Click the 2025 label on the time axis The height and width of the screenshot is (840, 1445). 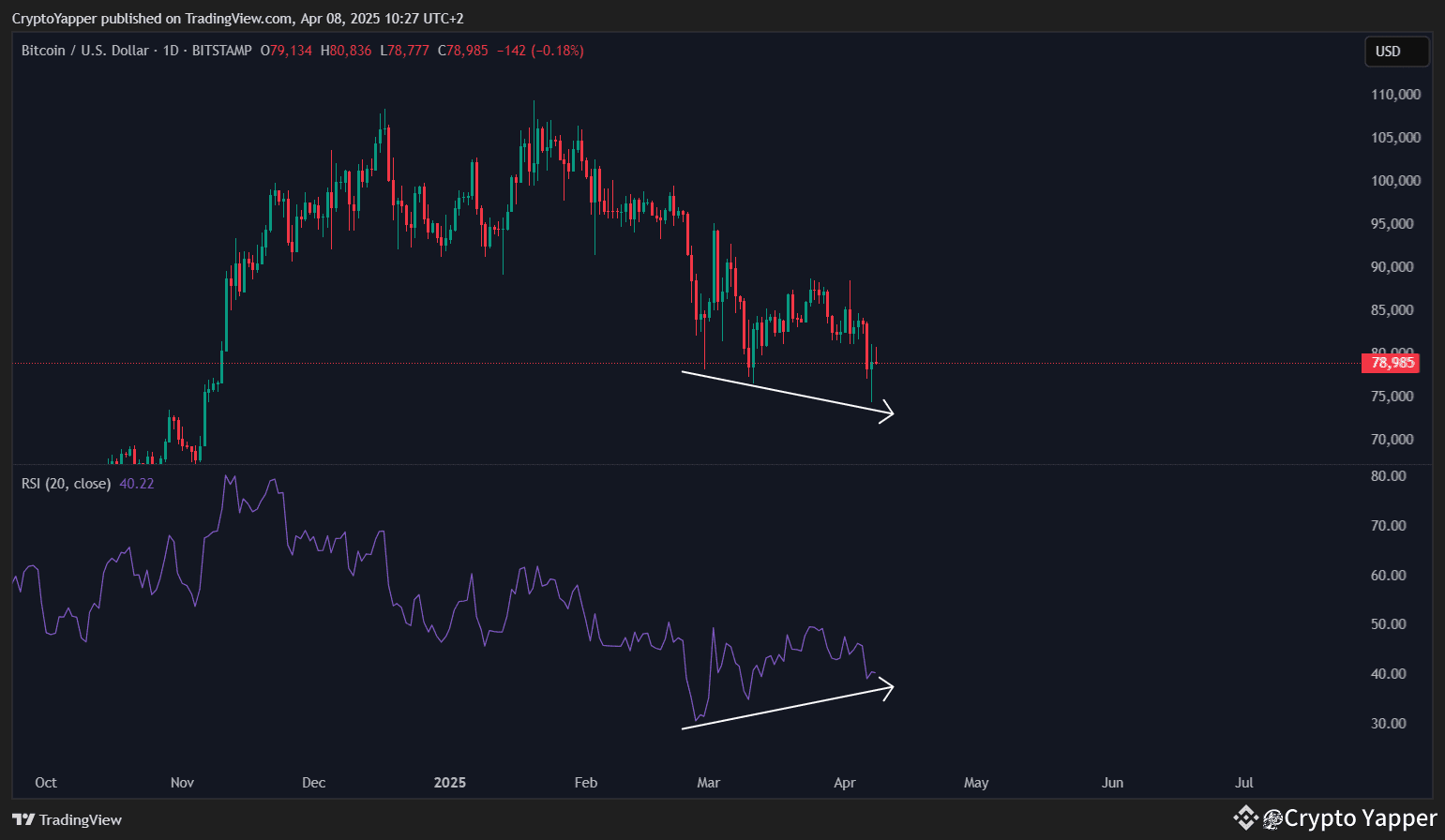click(450, 782)
